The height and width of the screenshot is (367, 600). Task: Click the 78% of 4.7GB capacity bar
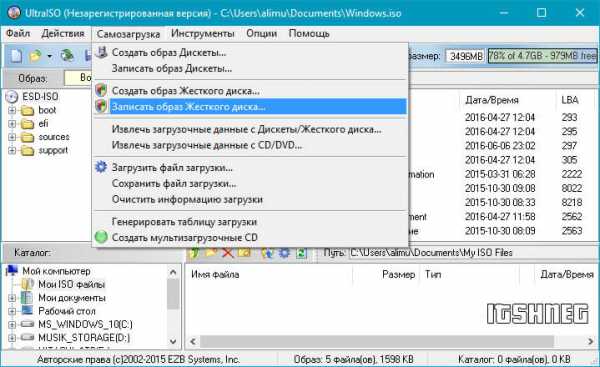coord(542,56)
